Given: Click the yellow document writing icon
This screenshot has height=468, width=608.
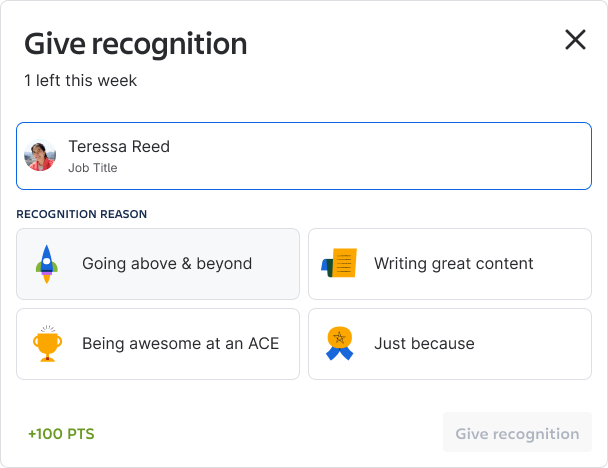Looking at the screenshot, I should pyautogui.click(x=339, y=264).
